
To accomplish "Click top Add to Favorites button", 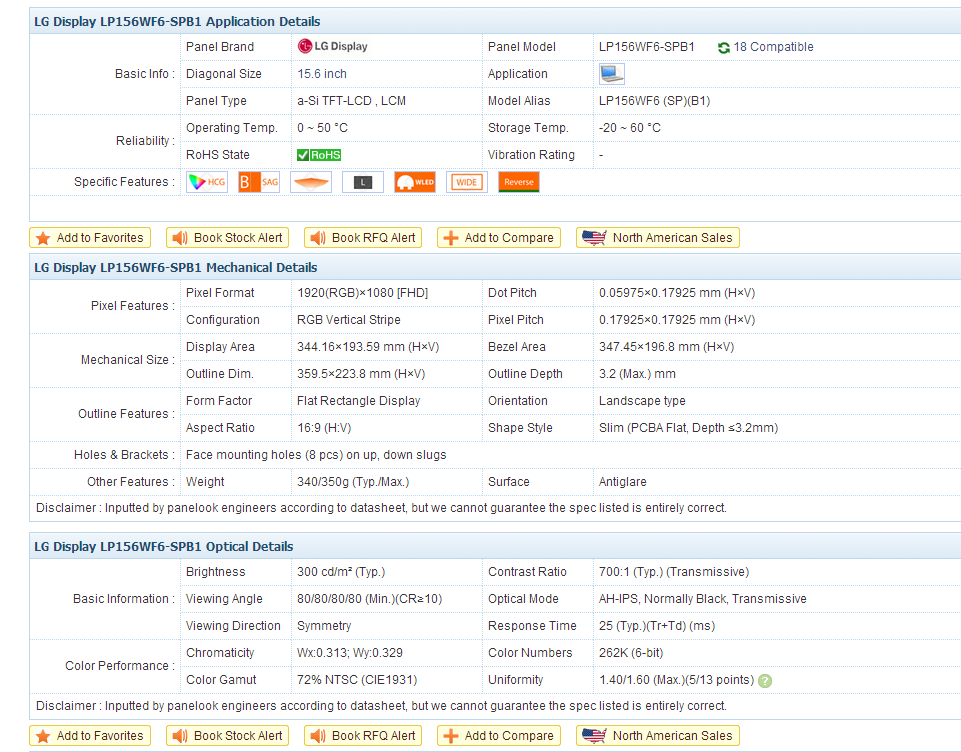I will click(x=89, y=238).
